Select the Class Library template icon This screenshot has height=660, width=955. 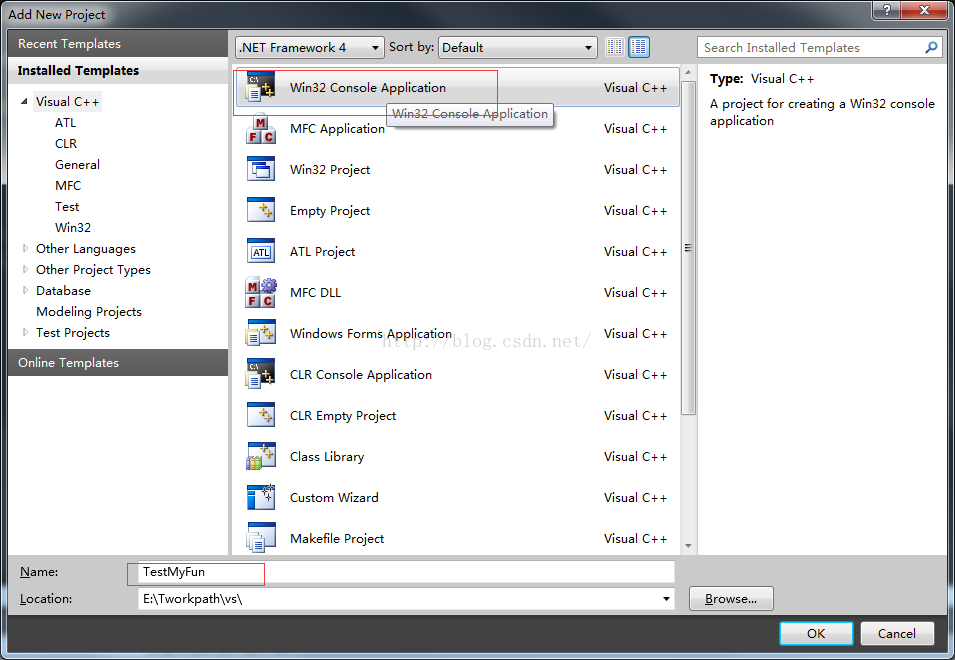(x=261, y=457)
